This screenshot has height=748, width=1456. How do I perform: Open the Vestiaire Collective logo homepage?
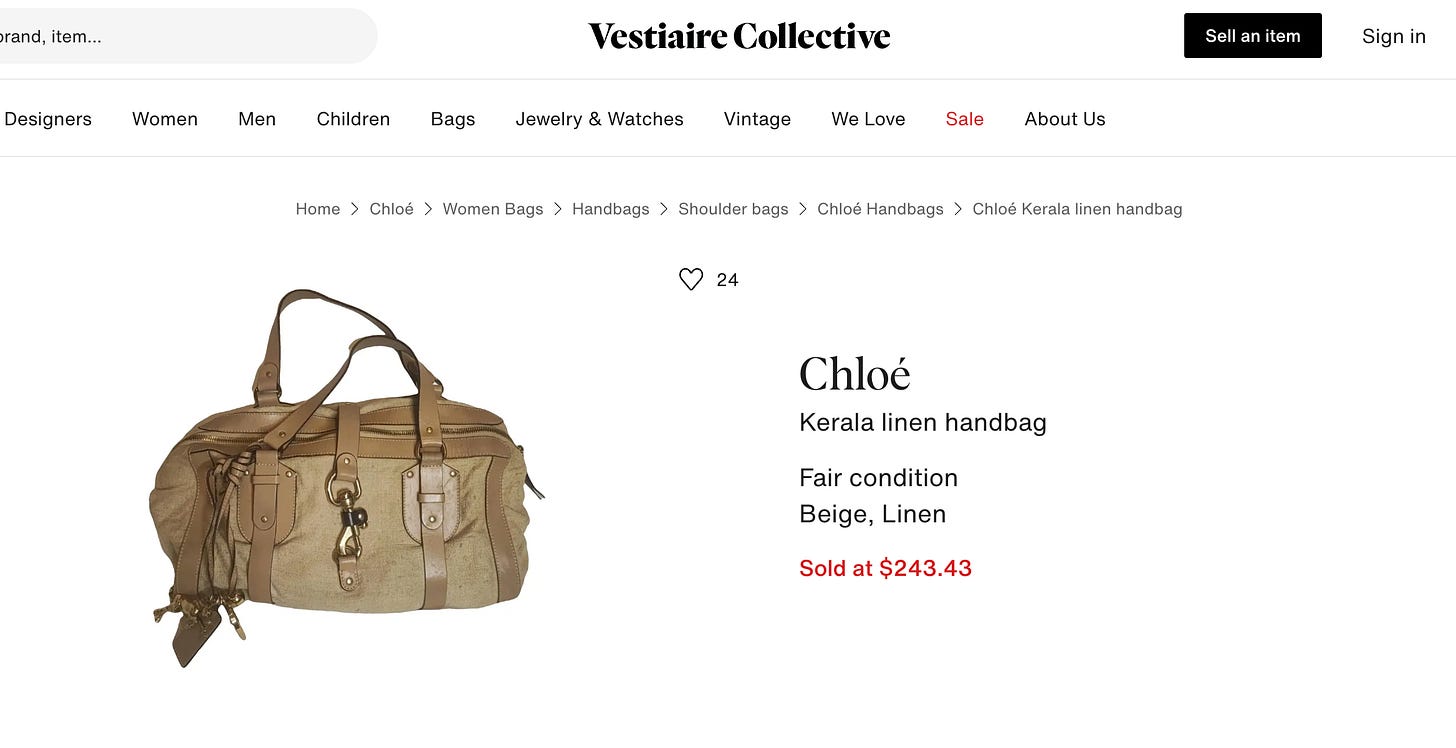coord(739,36)
